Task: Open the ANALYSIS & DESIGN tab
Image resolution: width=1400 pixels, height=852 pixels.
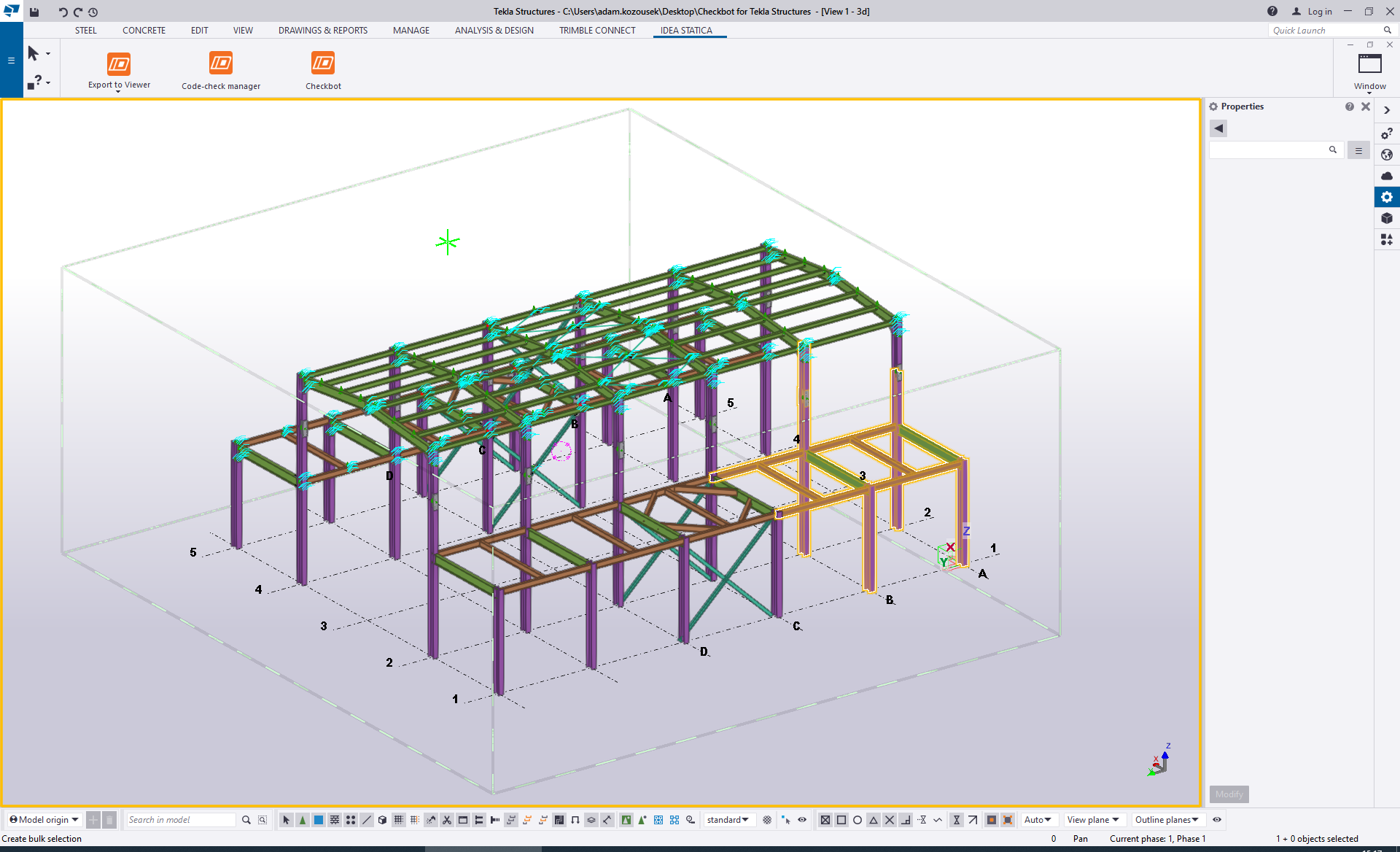Action: tap(494, 31)
